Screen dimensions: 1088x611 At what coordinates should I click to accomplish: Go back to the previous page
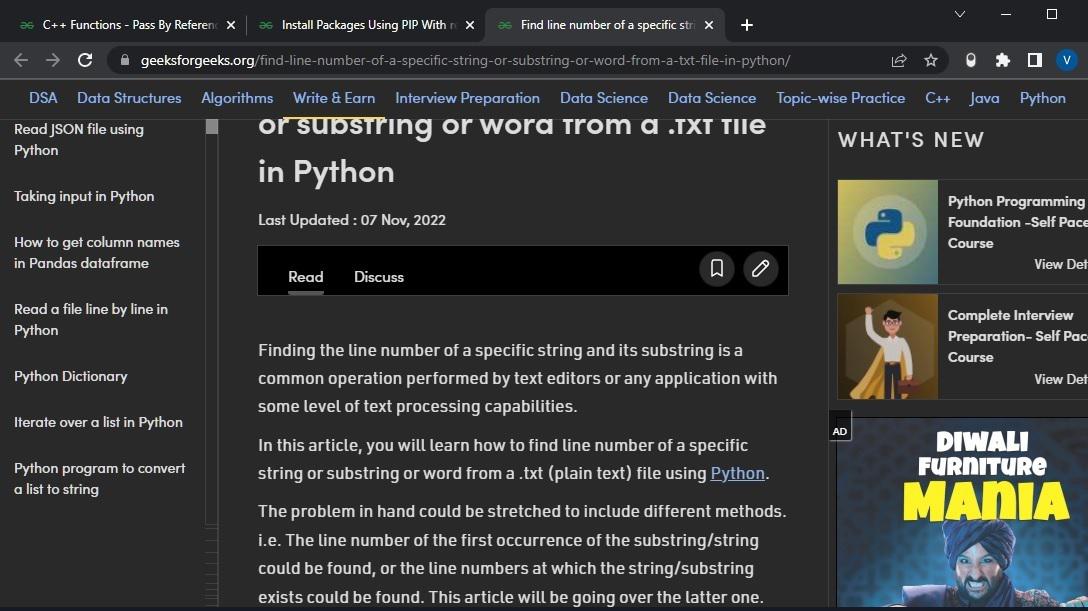tap(21, 60)
